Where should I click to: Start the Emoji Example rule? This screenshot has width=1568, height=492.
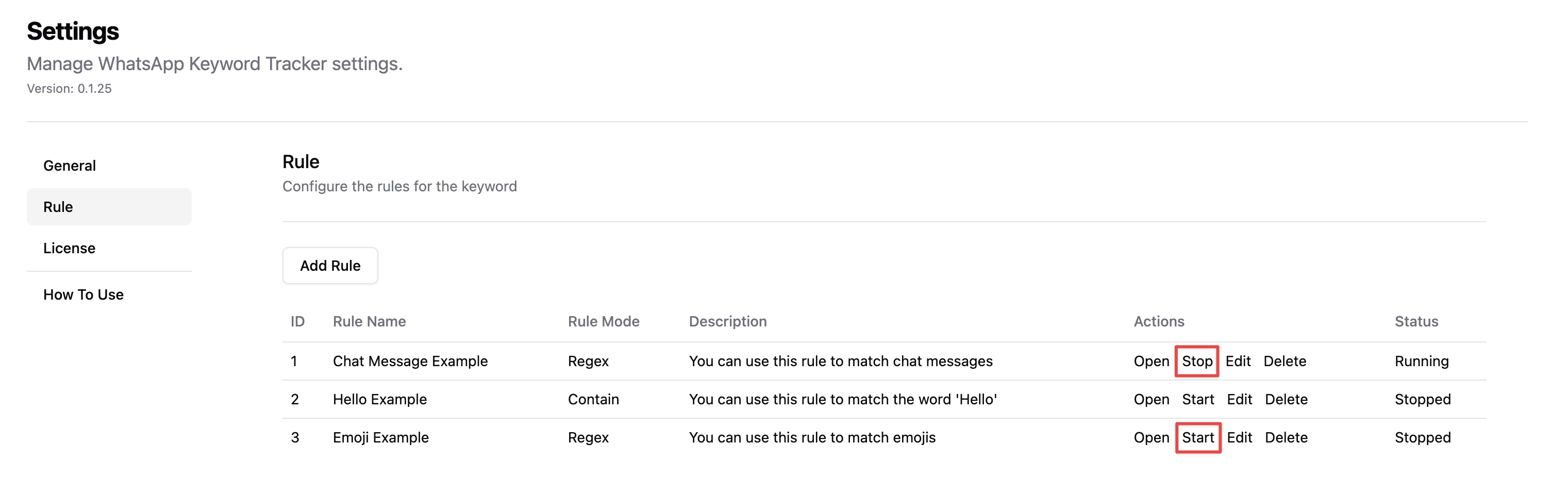(1197, 438)
